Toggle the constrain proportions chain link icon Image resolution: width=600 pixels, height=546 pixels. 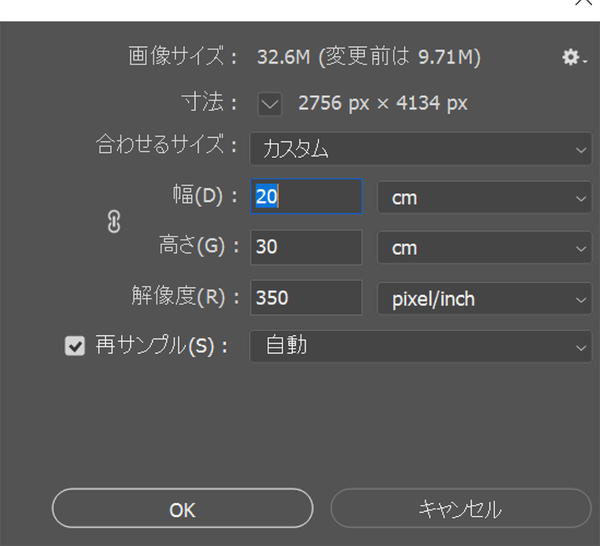tap(113, 223)
